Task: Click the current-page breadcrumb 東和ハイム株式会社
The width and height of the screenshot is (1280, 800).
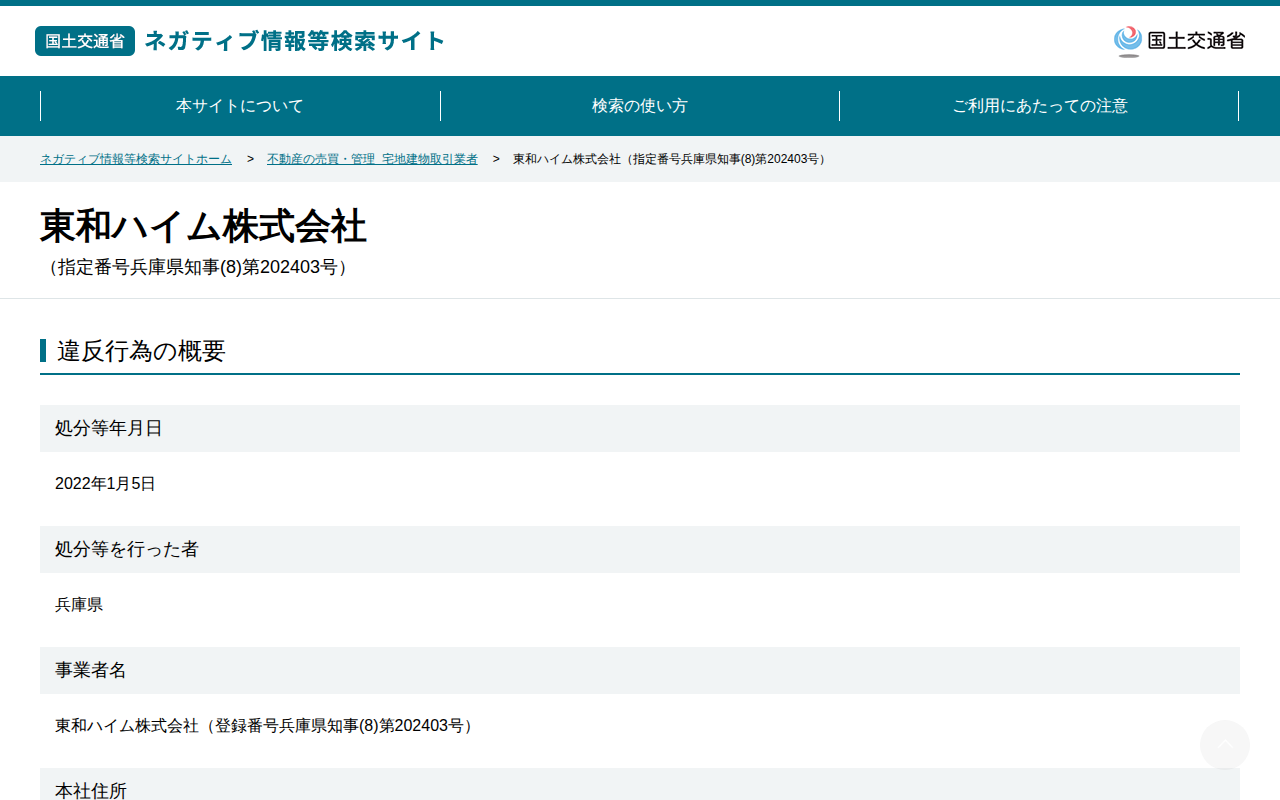Action: [x=671, y=159]
